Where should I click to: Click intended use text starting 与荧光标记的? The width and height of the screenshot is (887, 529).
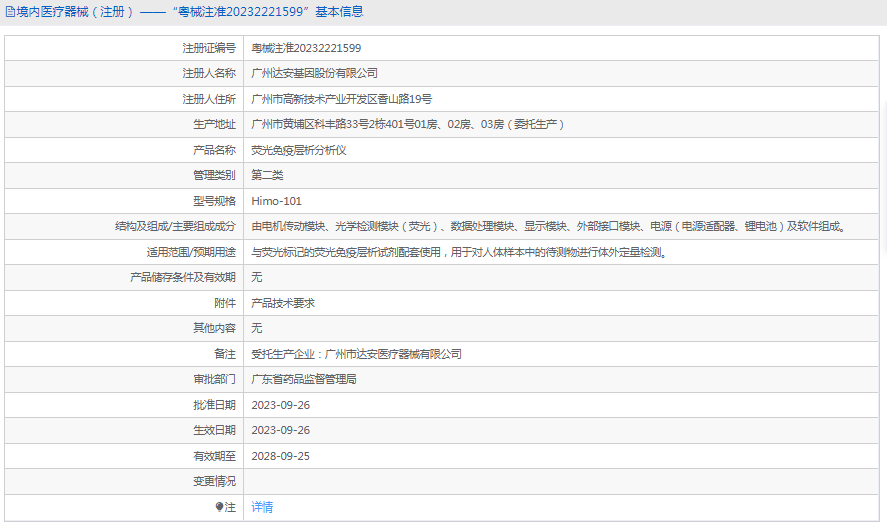459,252
